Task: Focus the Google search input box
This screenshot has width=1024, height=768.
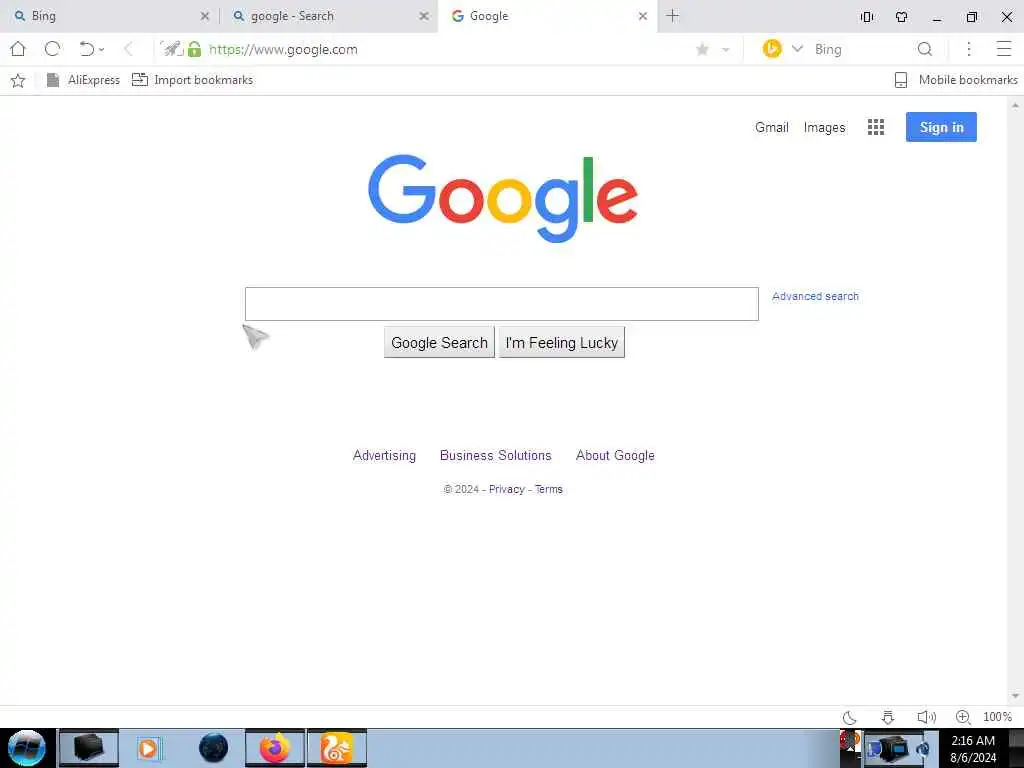Action: (x=502, y=304)
